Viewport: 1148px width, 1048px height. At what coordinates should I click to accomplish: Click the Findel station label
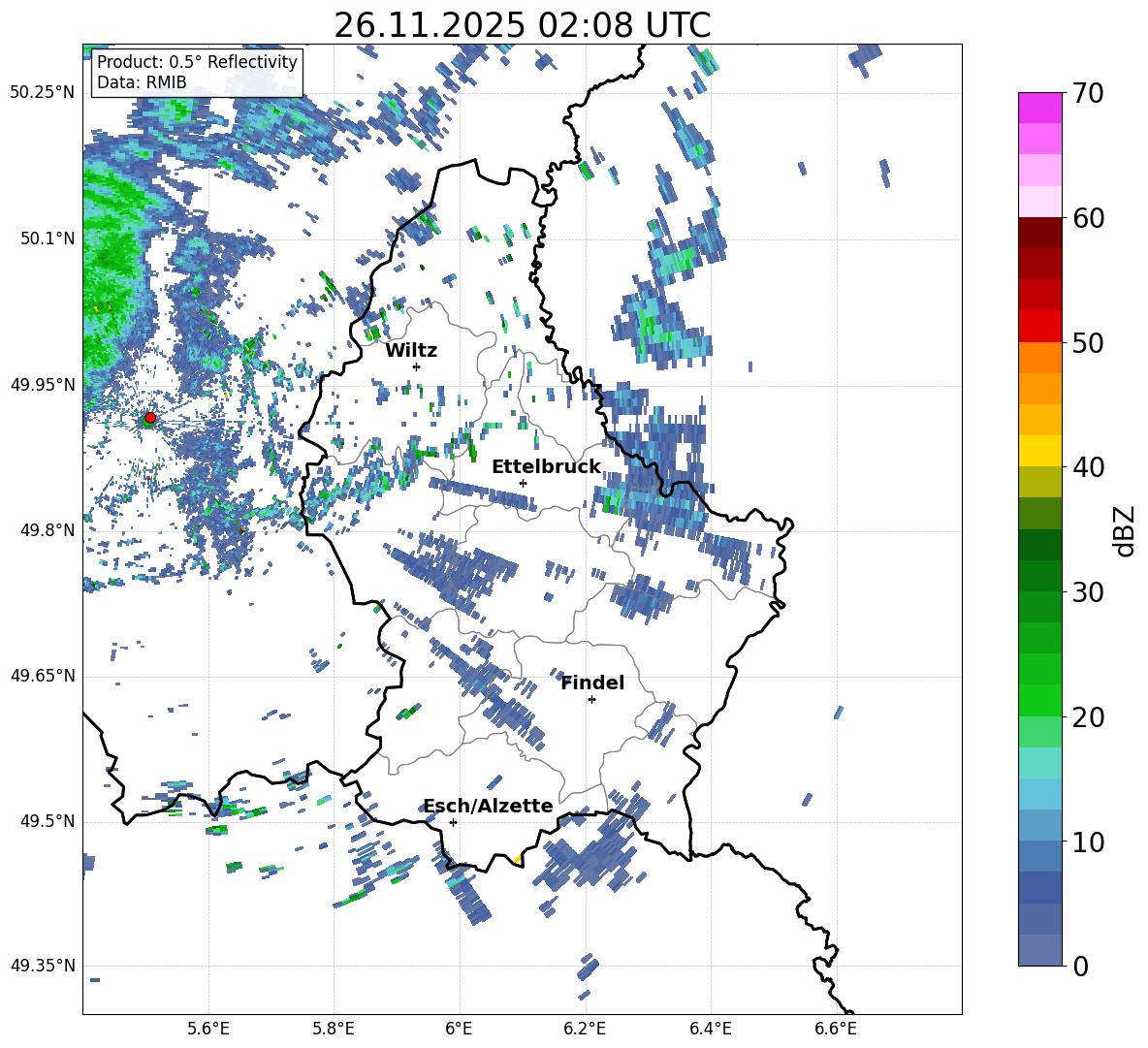pos(592,683)
